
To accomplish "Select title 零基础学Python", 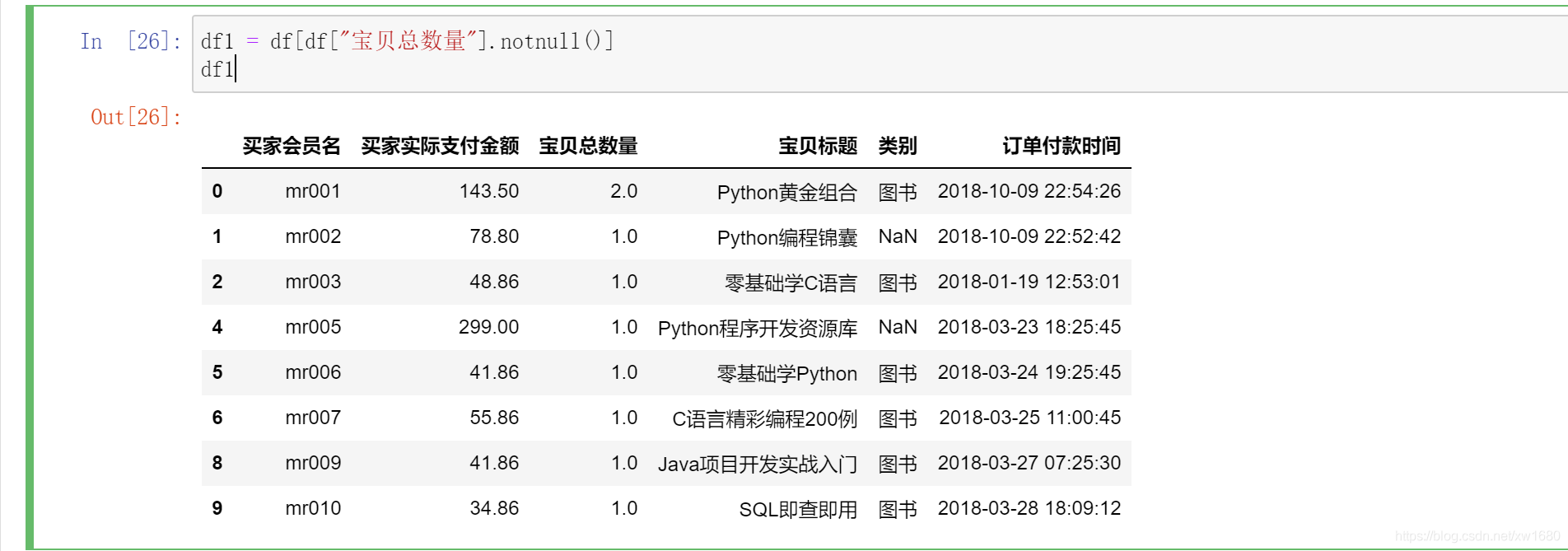I will point(787,373).
